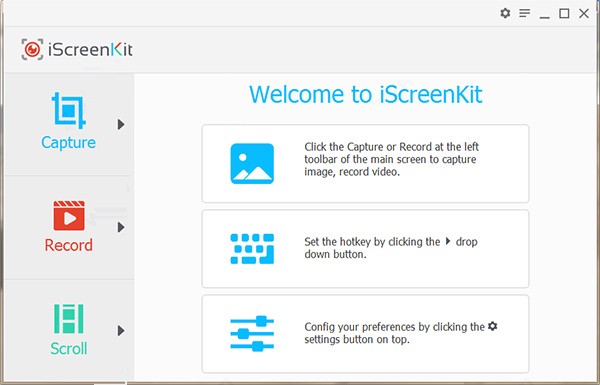Select the Capture crop icon
This screenshot has width=600, height=385.
pos(68,110)
